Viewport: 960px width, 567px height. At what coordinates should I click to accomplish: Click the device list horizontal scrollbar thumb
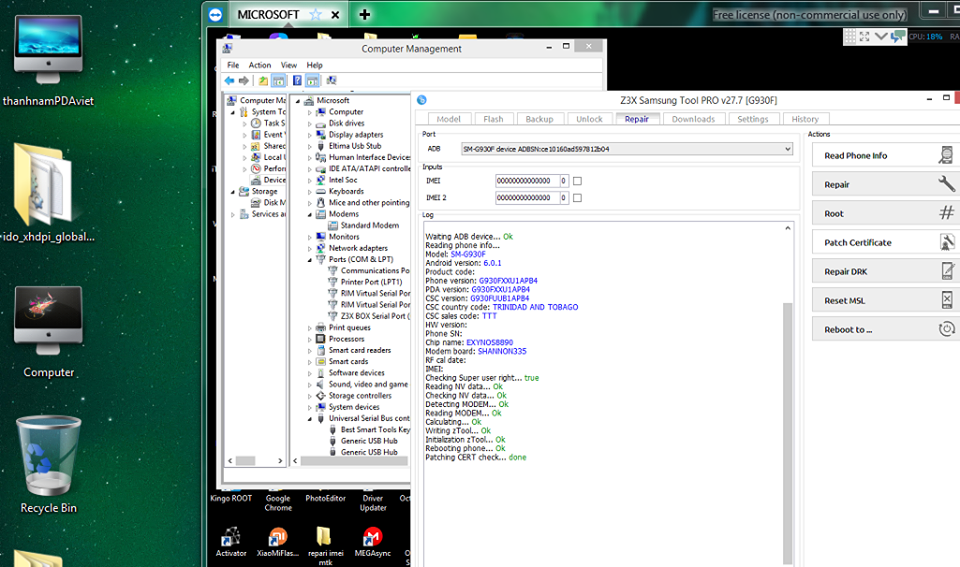coord(354,460)
